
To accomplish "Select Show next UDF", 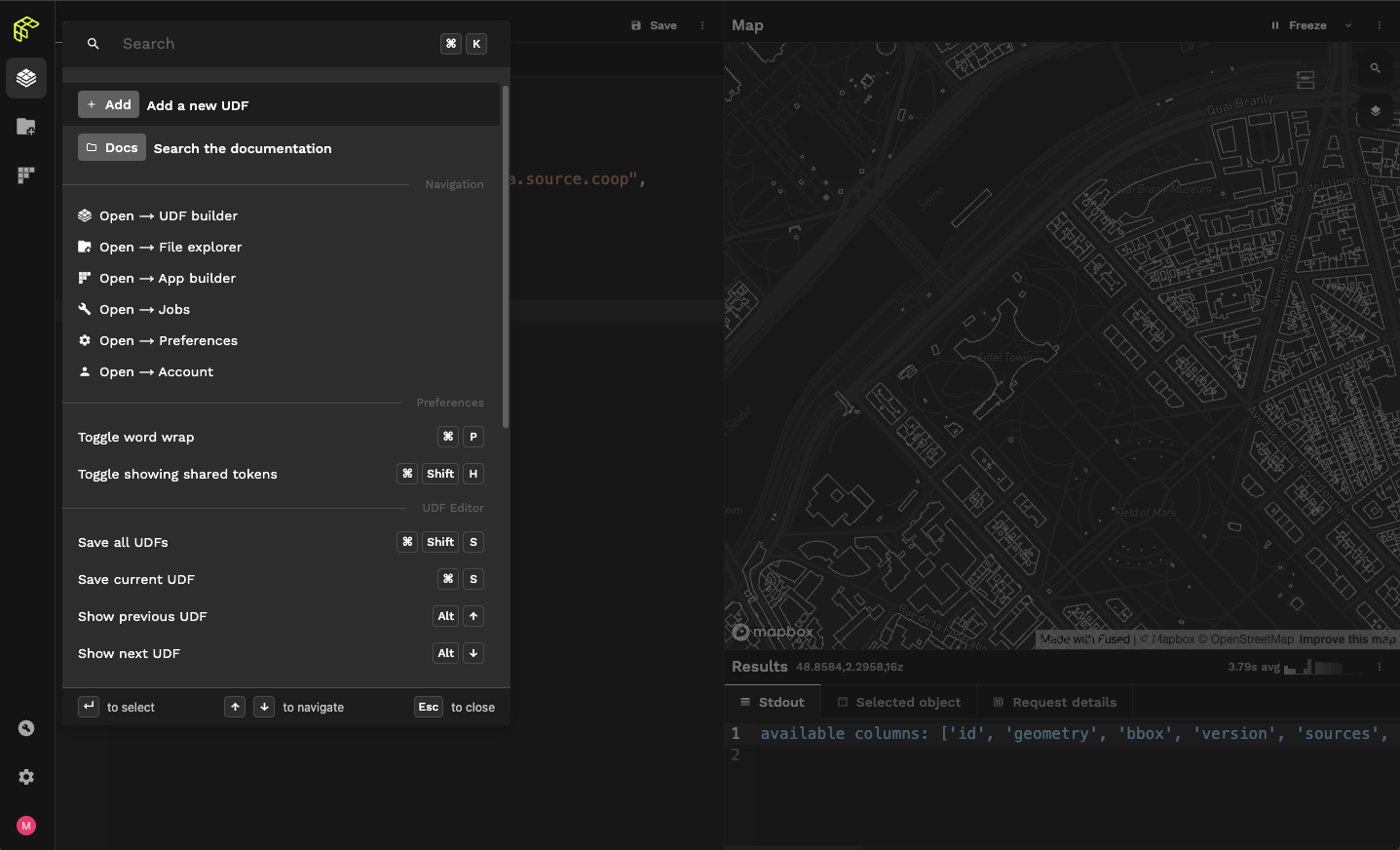I will [281, 653].
